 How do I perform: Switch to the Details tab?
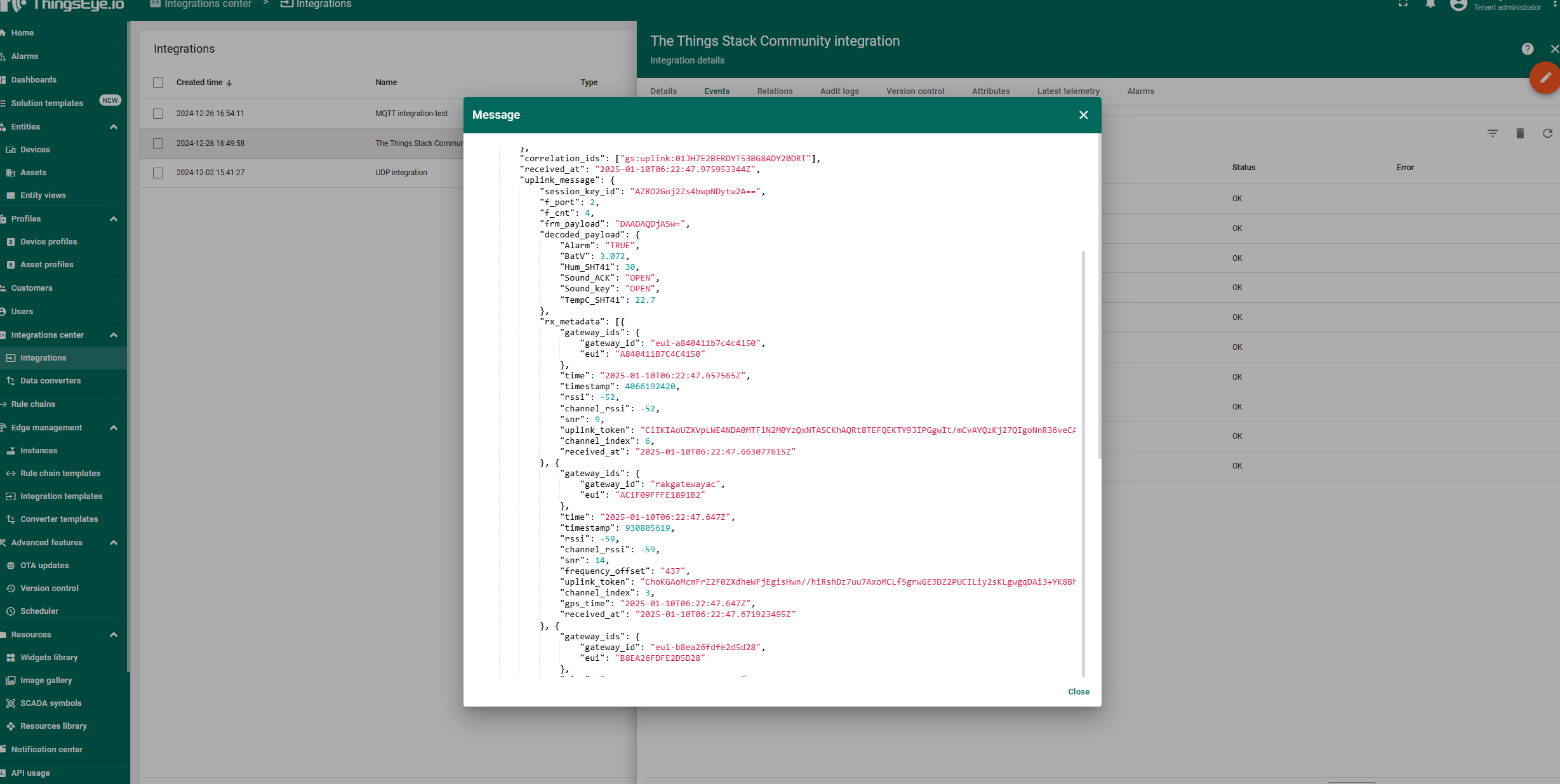coord(663,91)
